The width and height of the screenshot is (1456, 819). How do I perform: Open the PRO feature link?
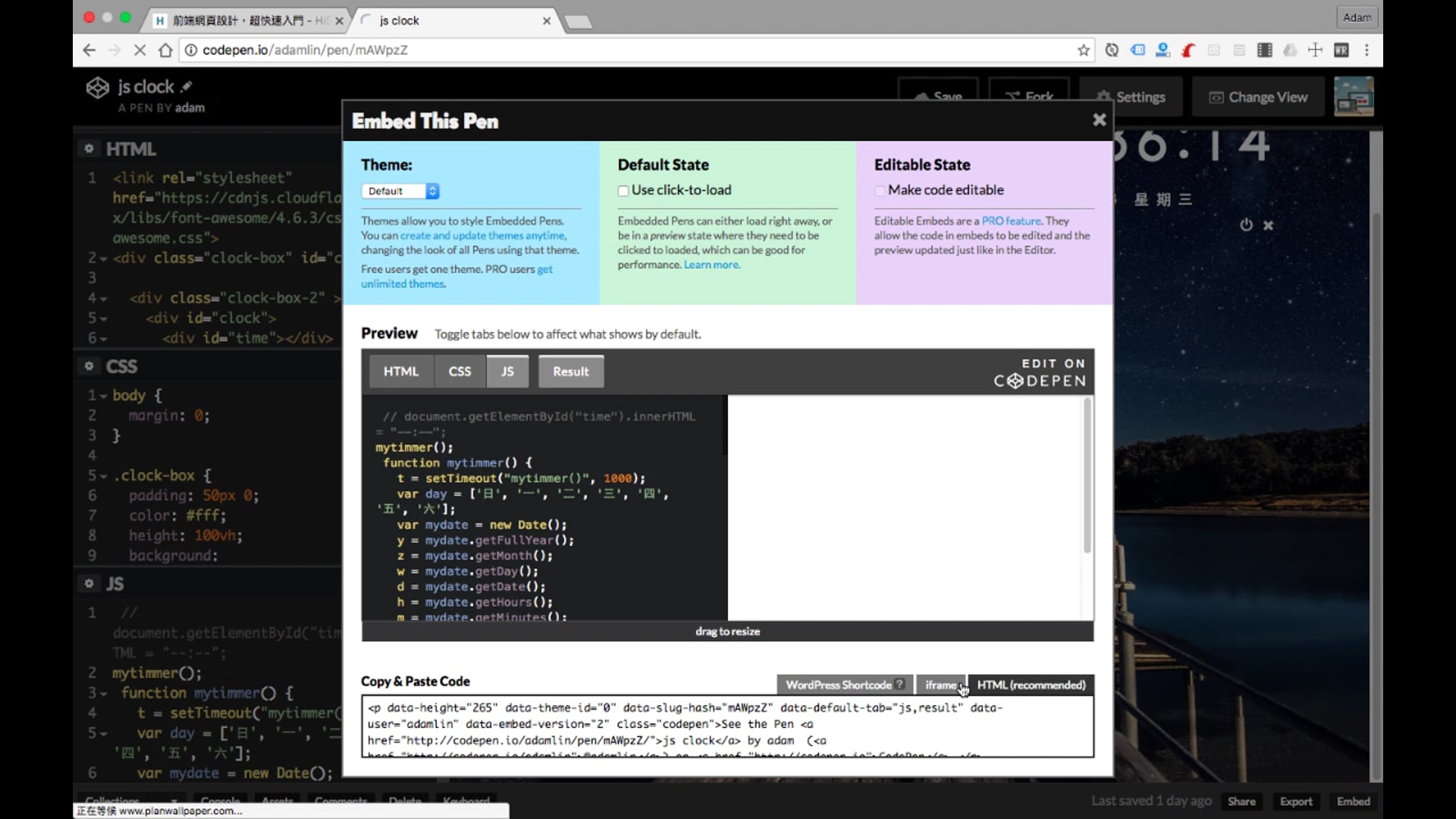tap(1011, 221)
